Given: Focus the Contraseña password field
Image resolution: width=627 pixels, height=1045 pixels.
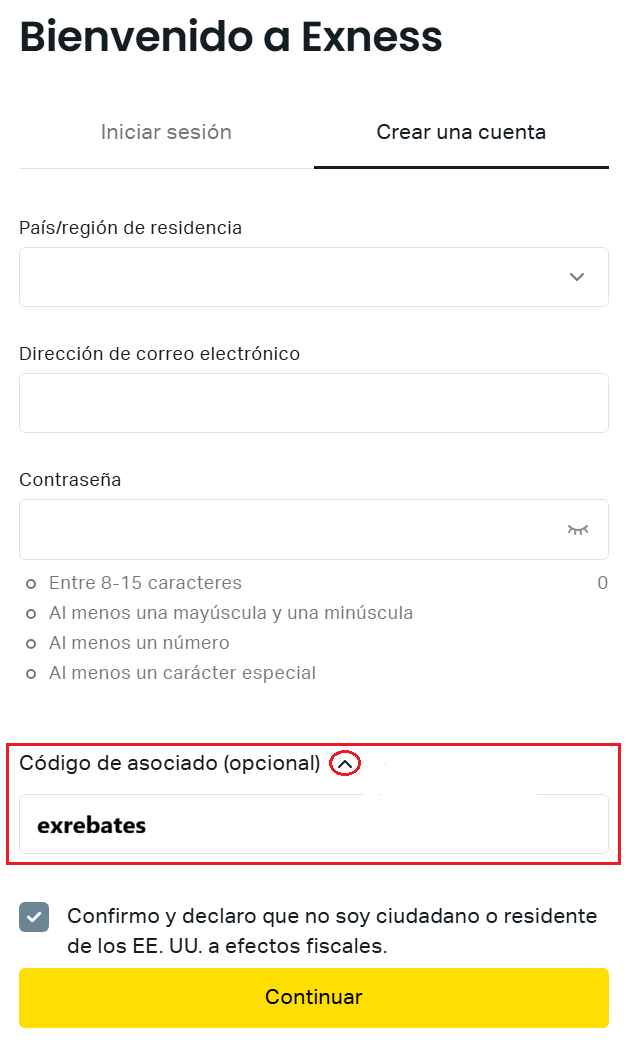Looking at the screenshot, I should [290, 529].
